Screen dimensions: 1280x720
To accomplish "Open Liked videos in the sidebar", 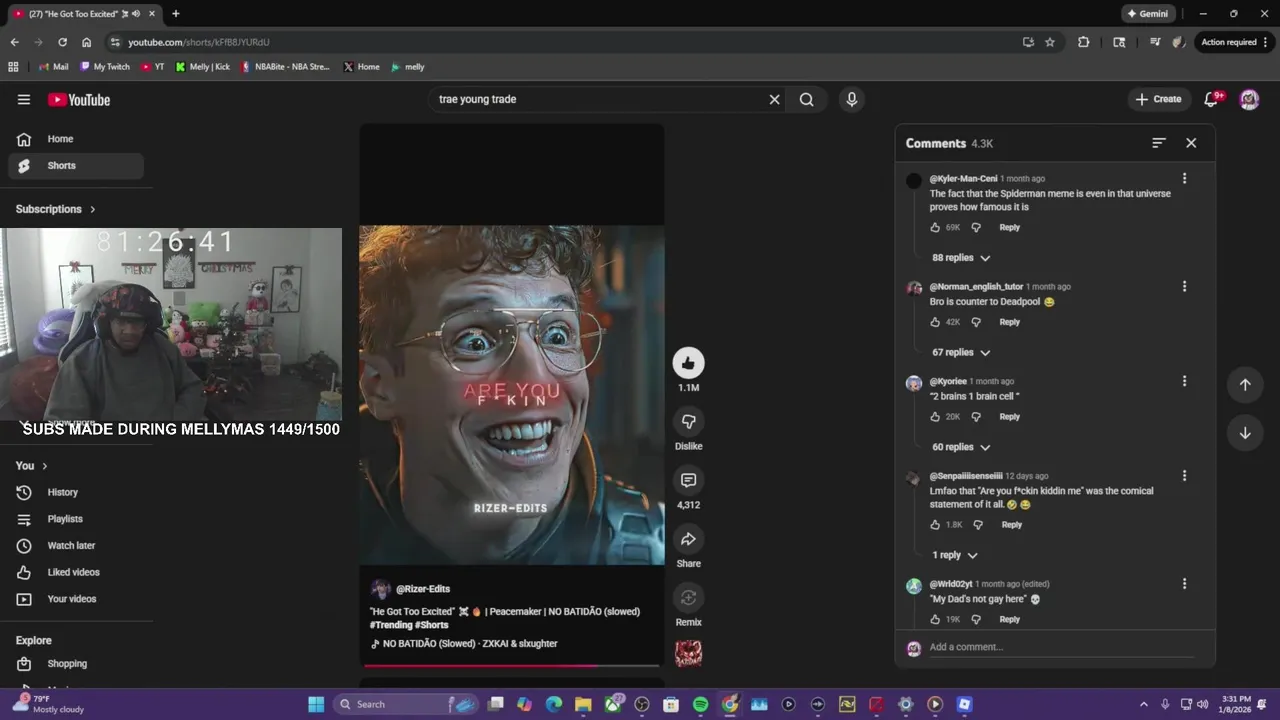I will point(76,572).
